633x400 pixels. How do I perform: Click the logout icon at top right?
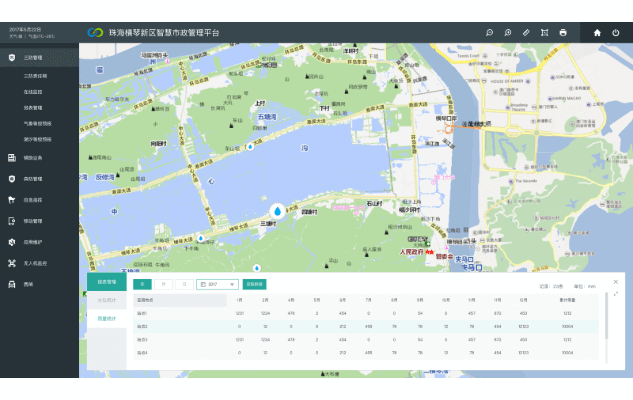[x=616, y=32]
